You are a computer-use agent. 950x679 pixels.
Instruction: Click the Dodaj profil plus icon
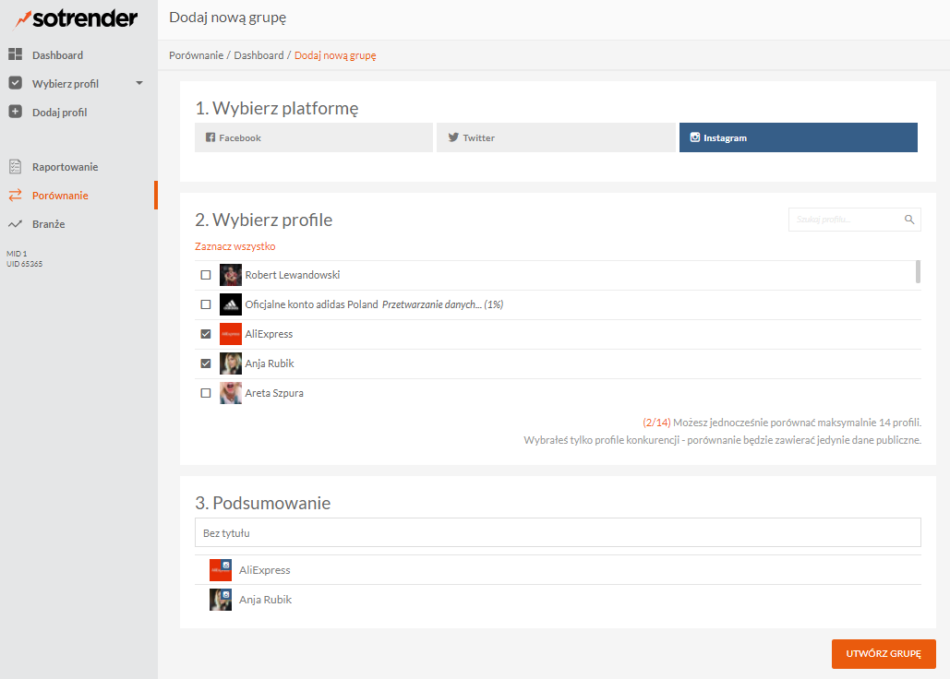click(15, 112)
